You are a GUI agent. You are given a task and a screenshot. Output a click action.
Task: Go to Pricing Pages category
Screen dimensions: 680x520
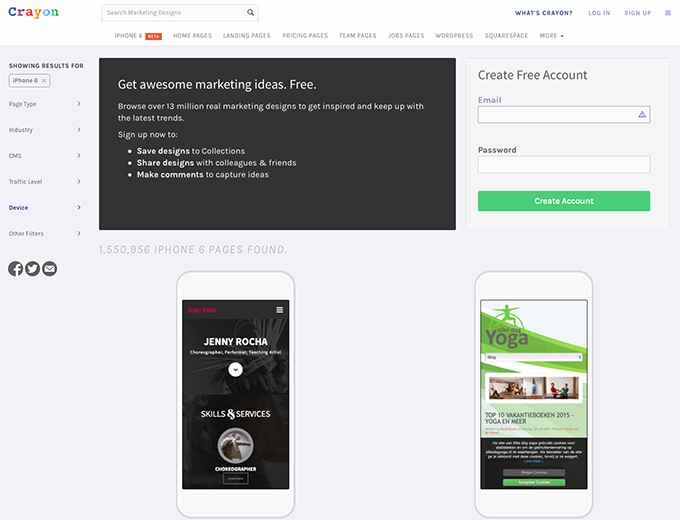pyautogui.click(x=305, y=36)
